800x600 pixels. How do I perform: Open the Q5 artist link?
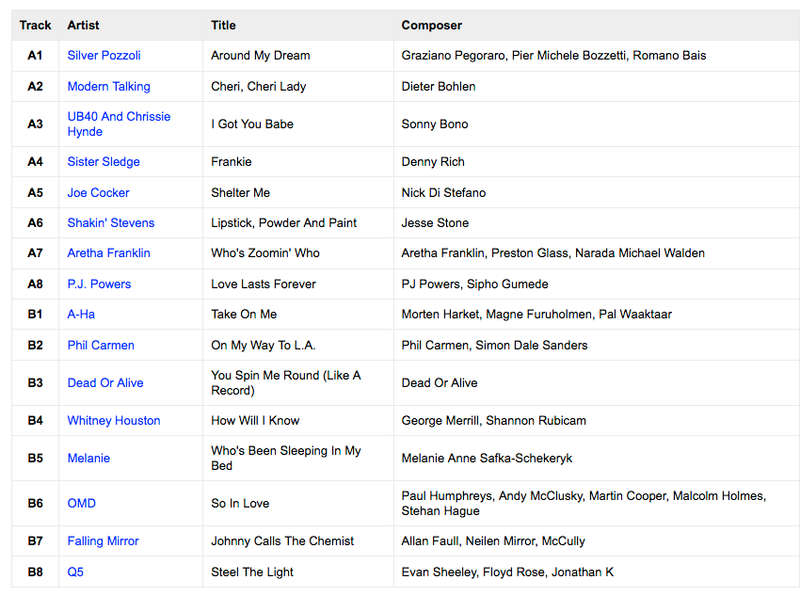76,572
